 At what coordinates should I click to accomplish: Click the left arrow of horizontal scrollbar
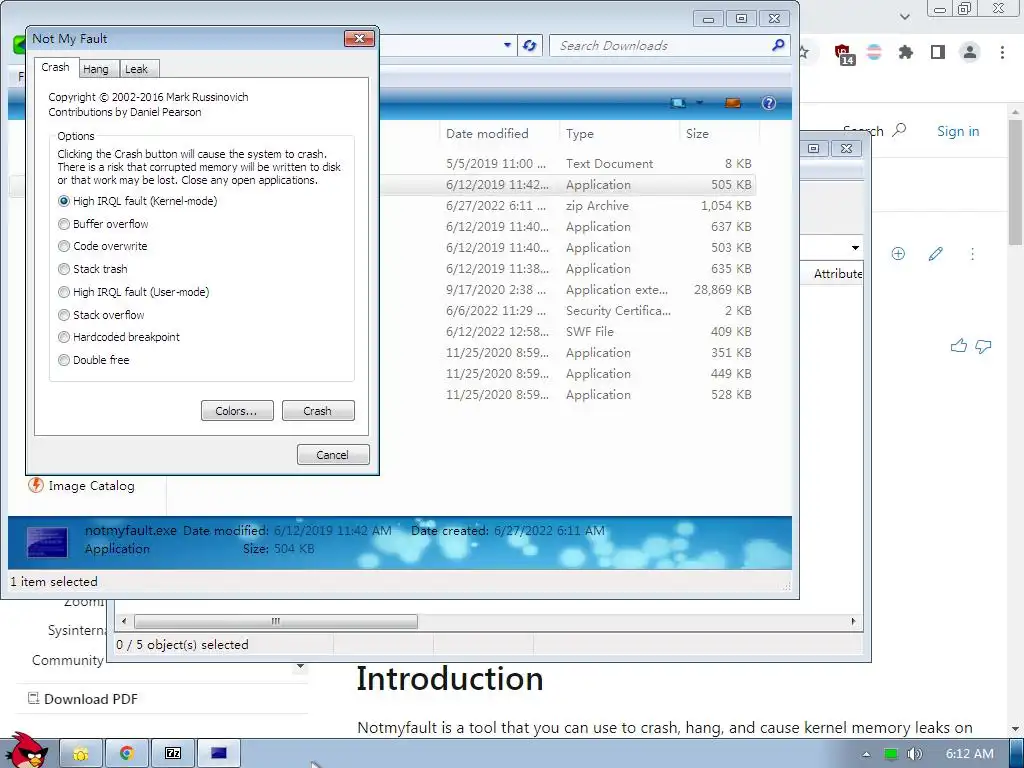click(124, 621)
